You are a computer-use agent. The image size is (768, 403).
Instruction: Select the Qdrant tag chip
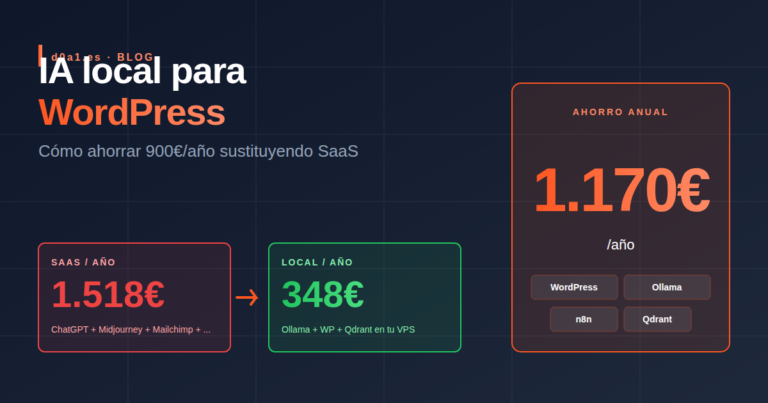[657, 319]
